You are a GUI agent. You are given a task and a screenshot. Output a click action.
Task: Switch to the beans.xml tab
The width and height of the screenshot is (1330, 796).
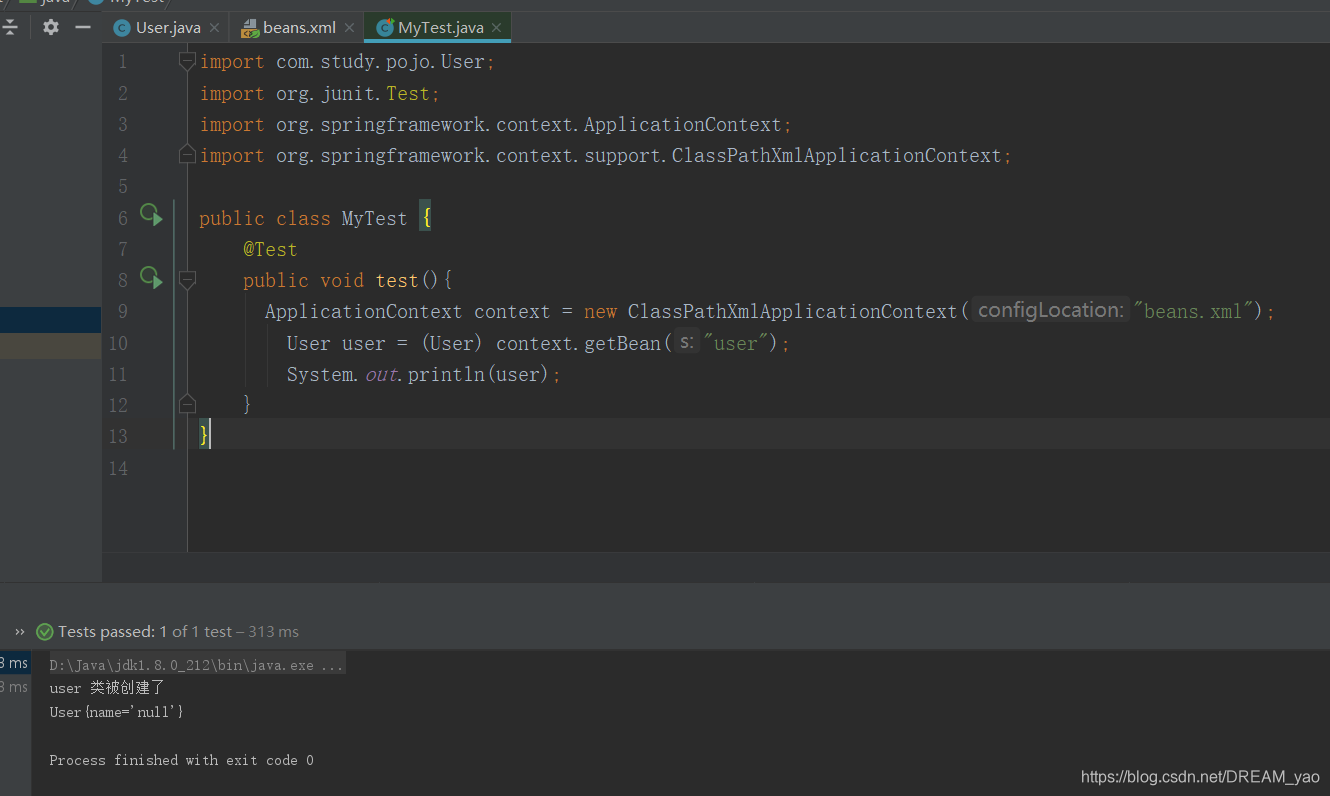coord(299,28)
